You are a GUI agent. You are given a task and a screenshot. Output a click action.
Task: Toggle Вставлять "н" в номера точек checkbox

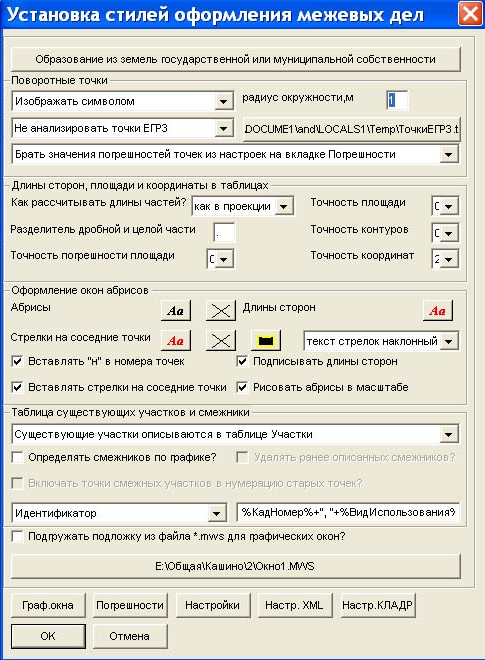pyautogui.click(x=18, y=362)
